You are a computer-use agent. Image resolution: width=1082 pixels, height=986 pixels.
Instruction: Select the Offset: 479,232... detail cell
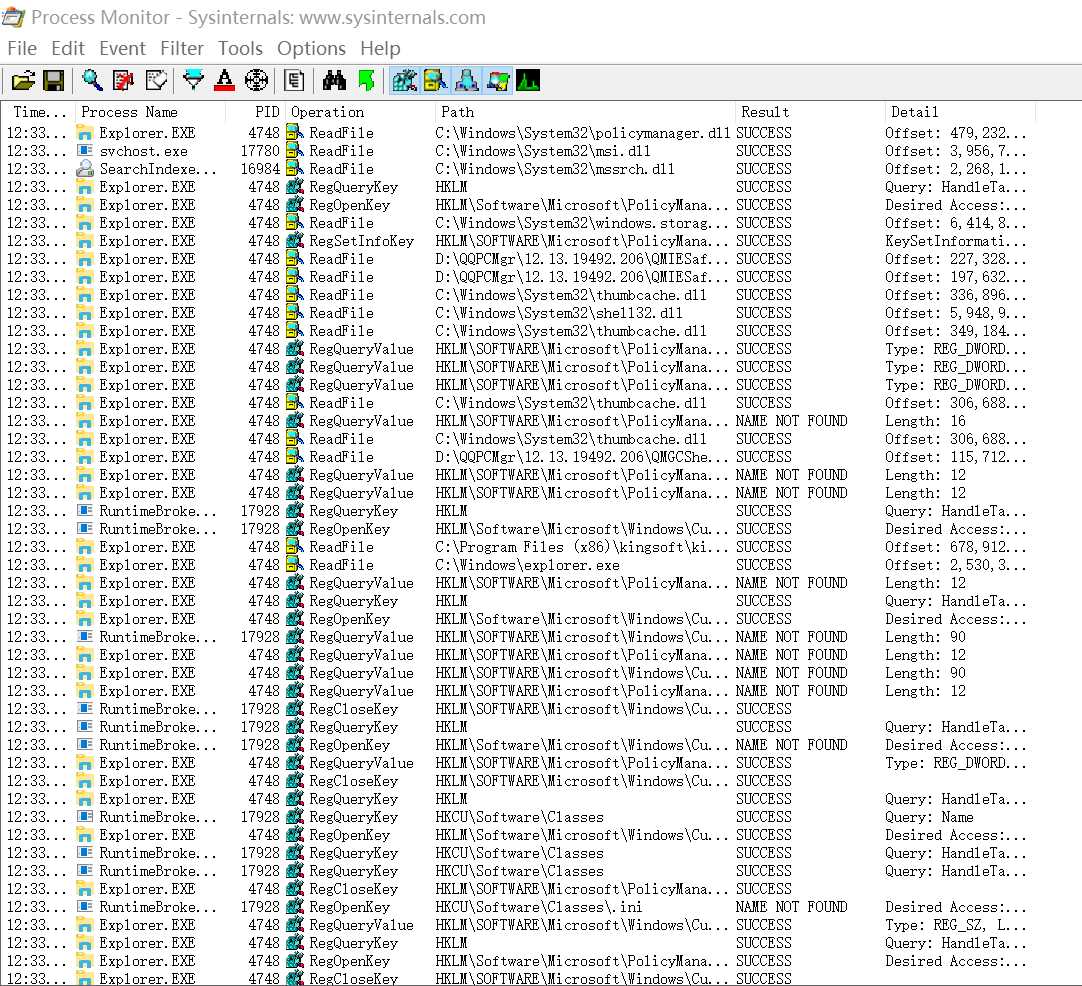[956, 133]
